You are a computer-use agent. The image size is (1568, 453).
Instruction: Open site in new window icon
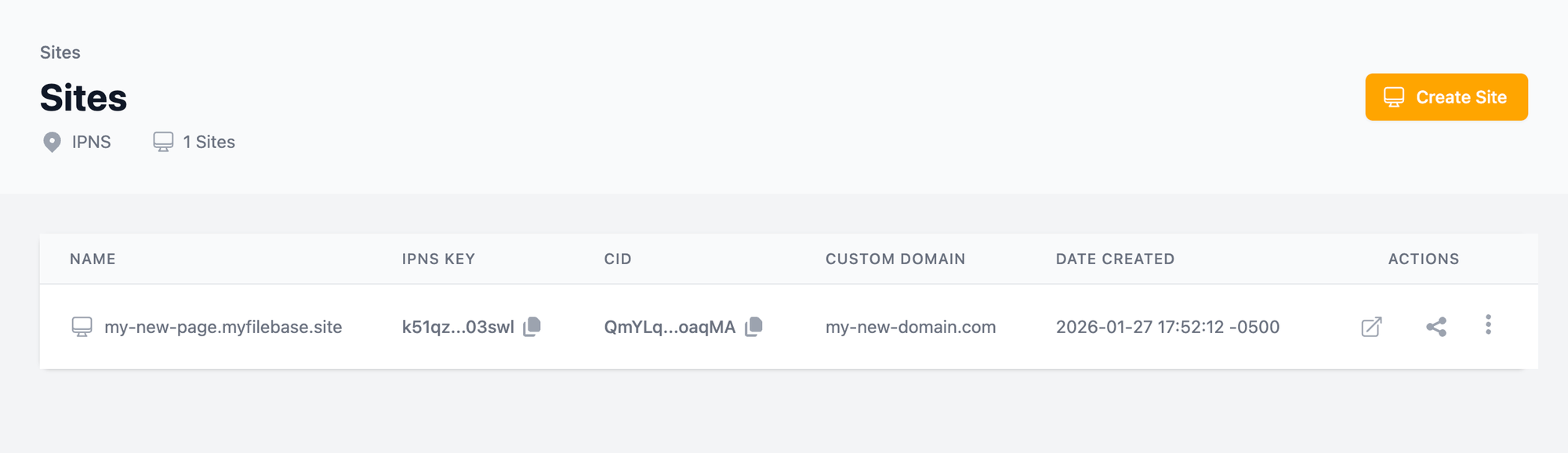click(x=1371, y=327)
